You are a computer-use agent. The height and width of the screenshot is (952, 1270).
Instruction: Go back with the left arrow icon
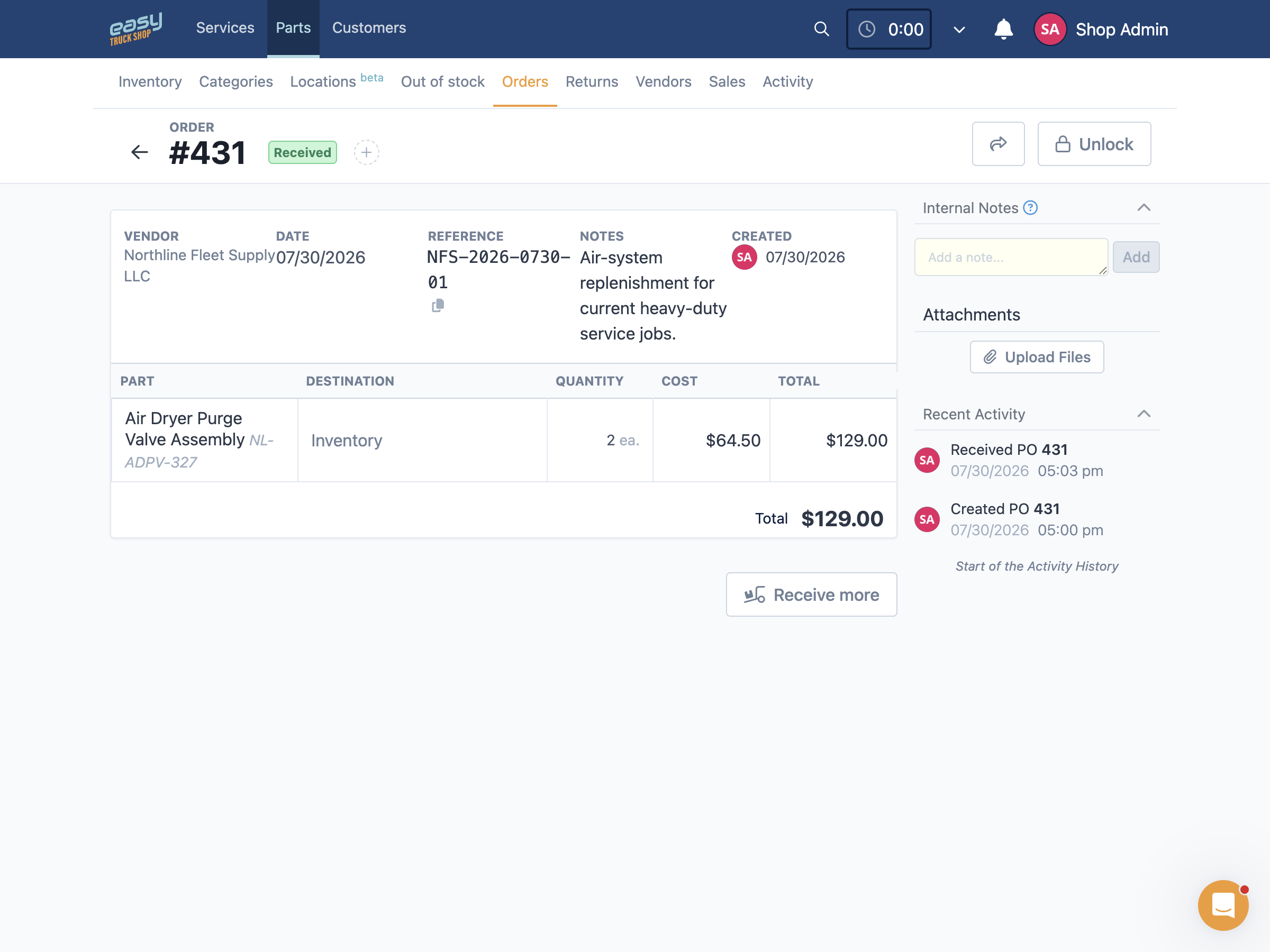coord(140,152)
